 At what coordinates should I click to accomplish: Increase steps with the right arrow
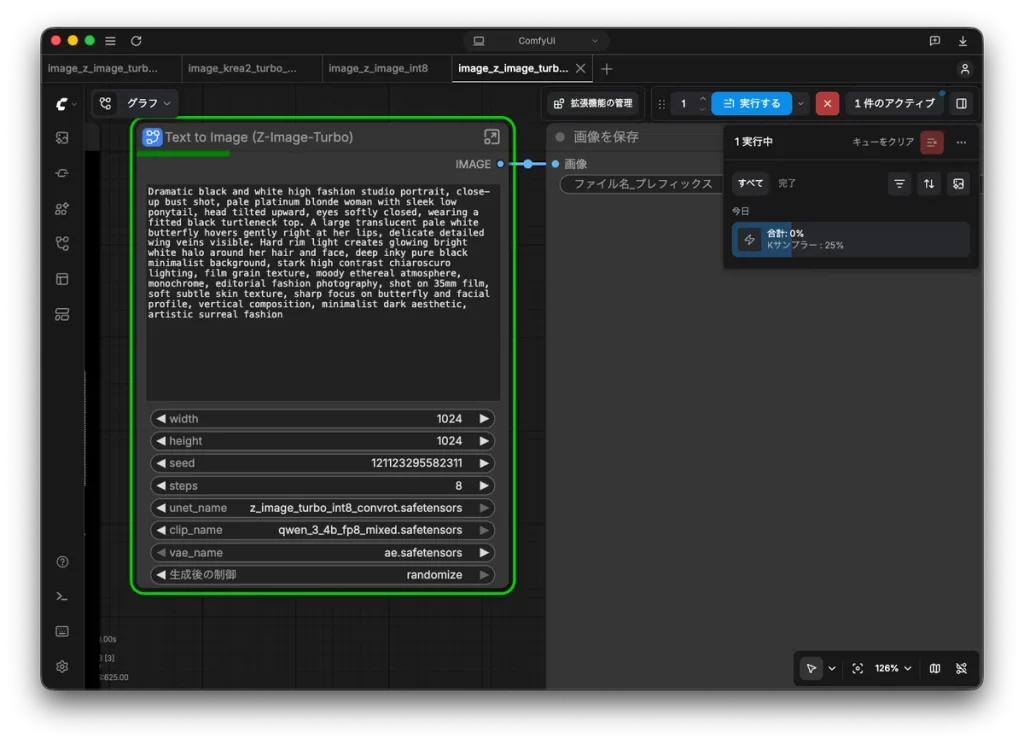[484, 485]
